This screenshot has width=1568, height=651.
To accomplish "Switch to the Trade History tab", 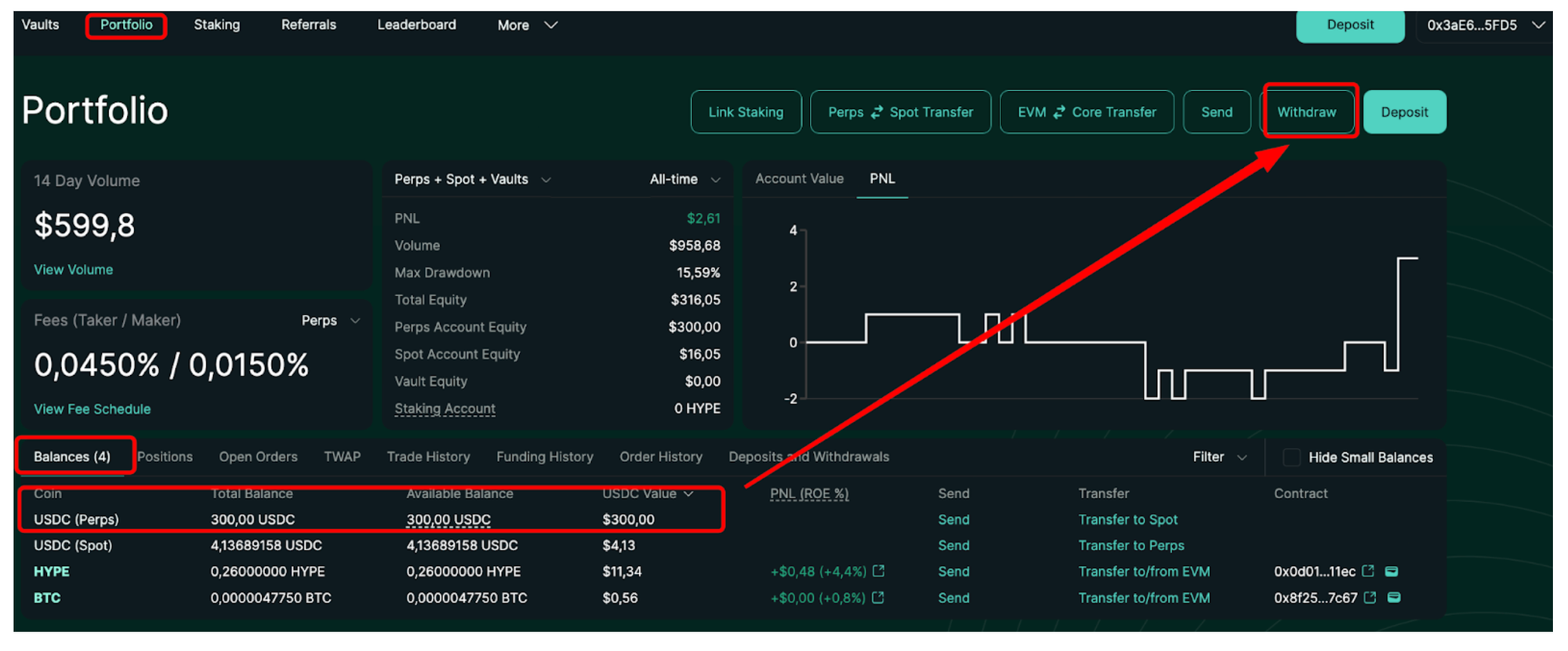I will click(428, 457).
